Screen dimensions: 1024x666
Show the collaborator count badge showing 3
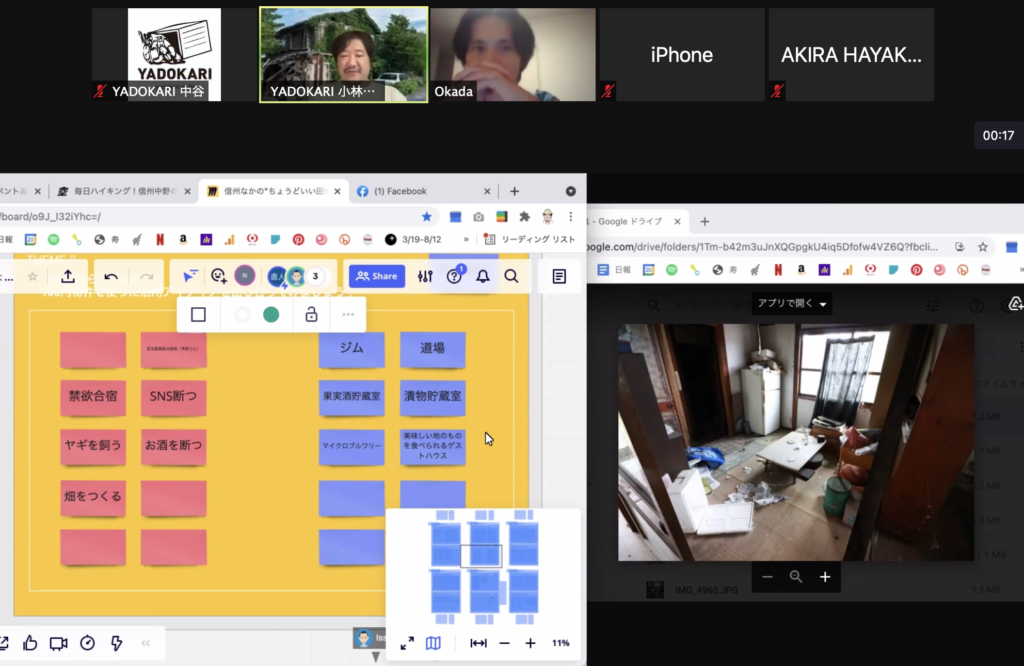click(315, 276)
